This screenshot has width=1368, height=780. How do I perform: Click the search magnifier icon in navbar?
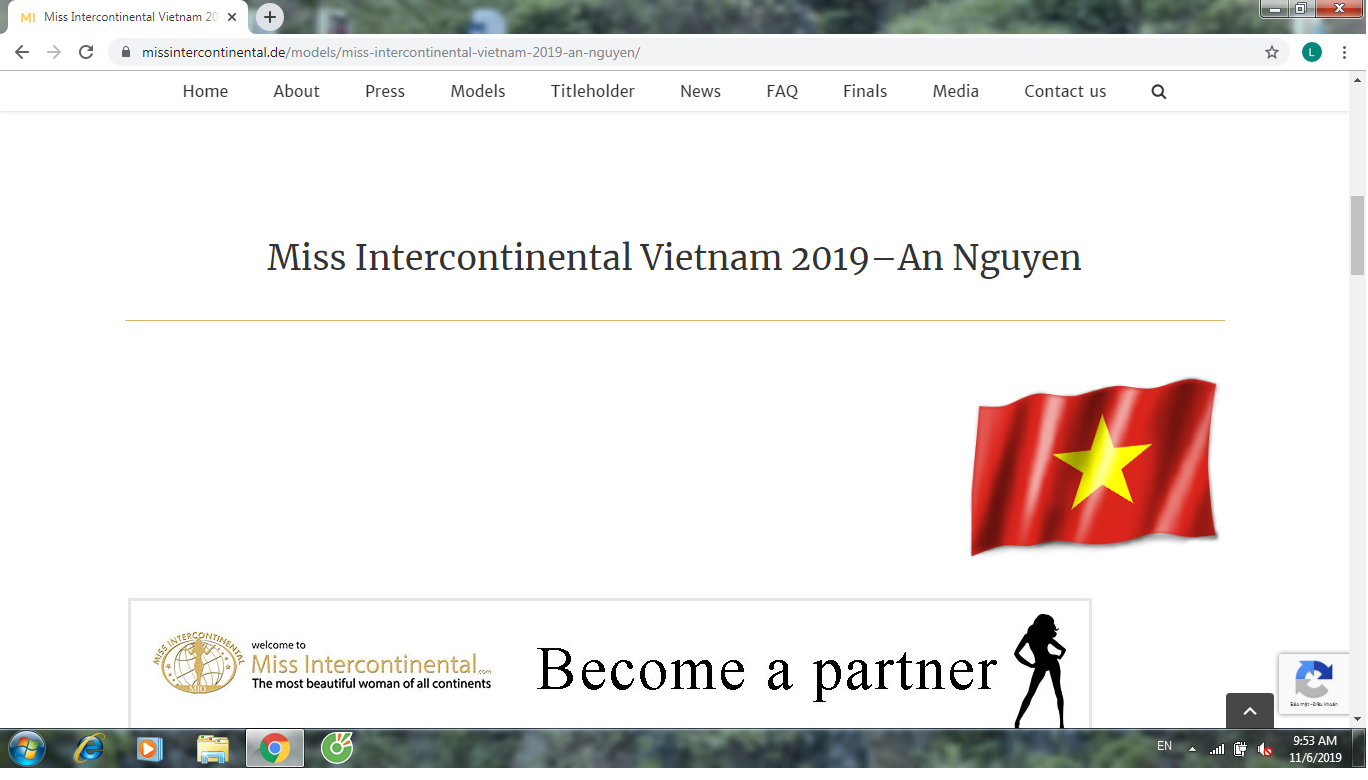pos(1159,91)
